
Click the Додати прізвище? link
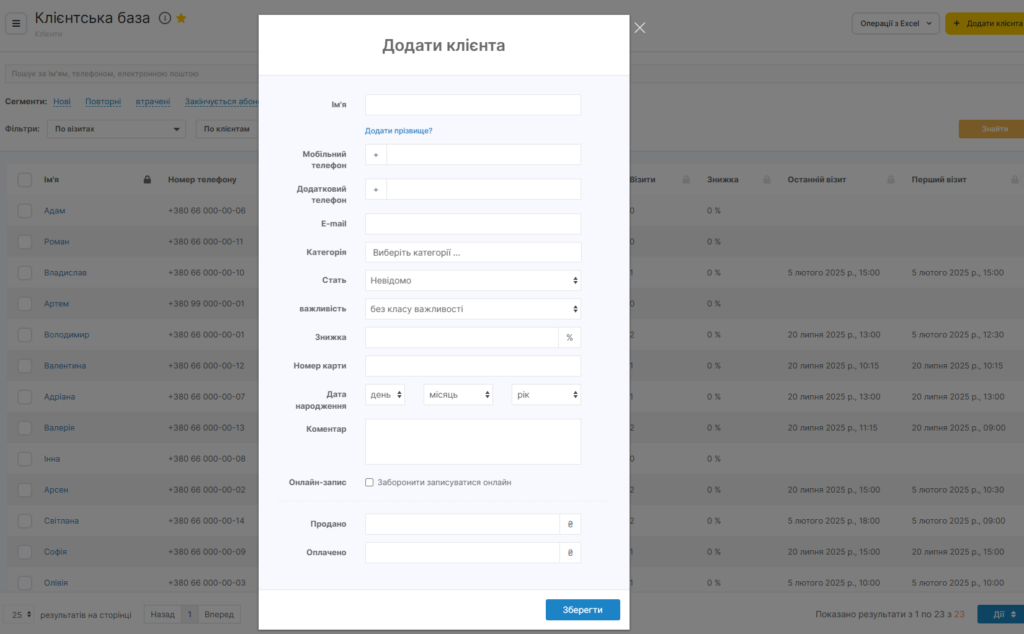(398, 131)
